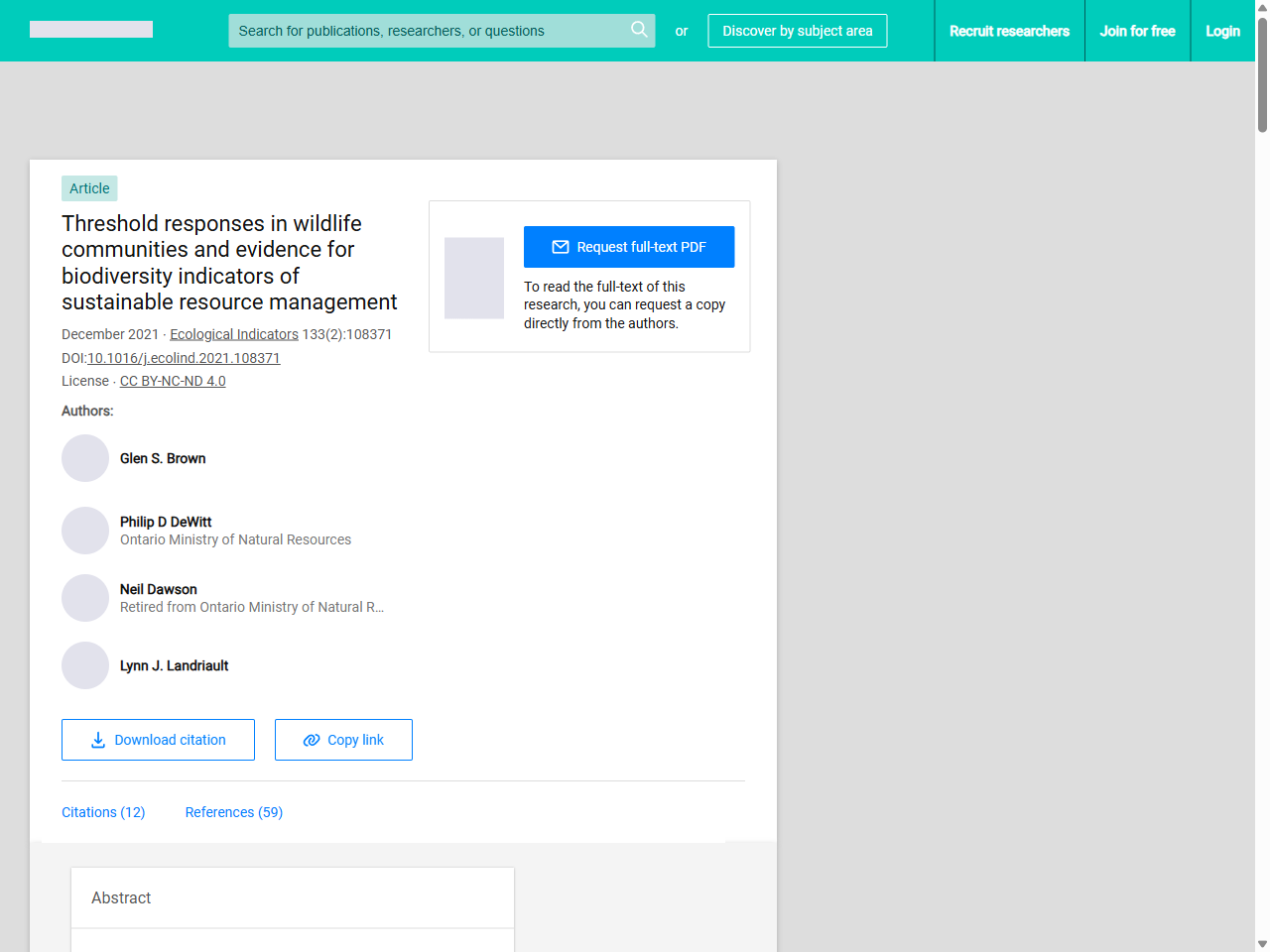View the CC BY-NC-ND 4.0 license
Screen dimensions: 1270x952
tap(173, 381)
